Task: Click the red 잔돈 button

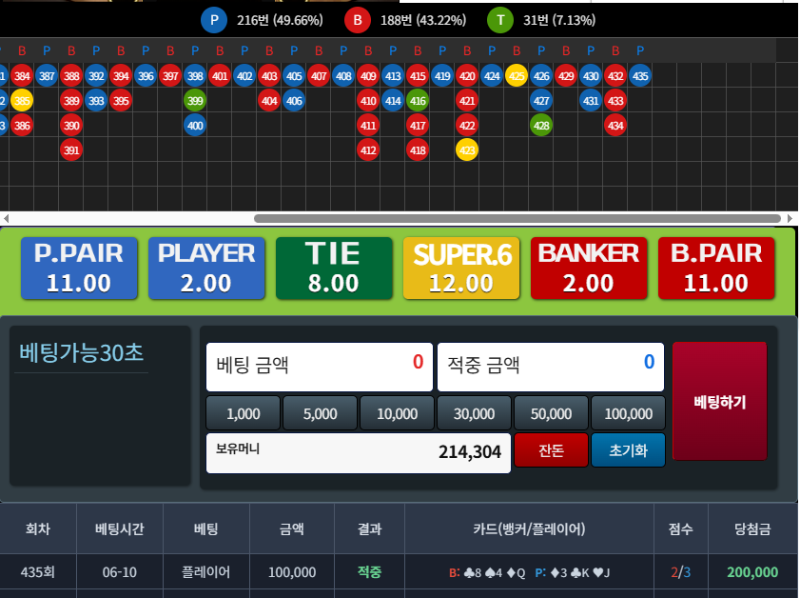Action: [x=551, y=450]
